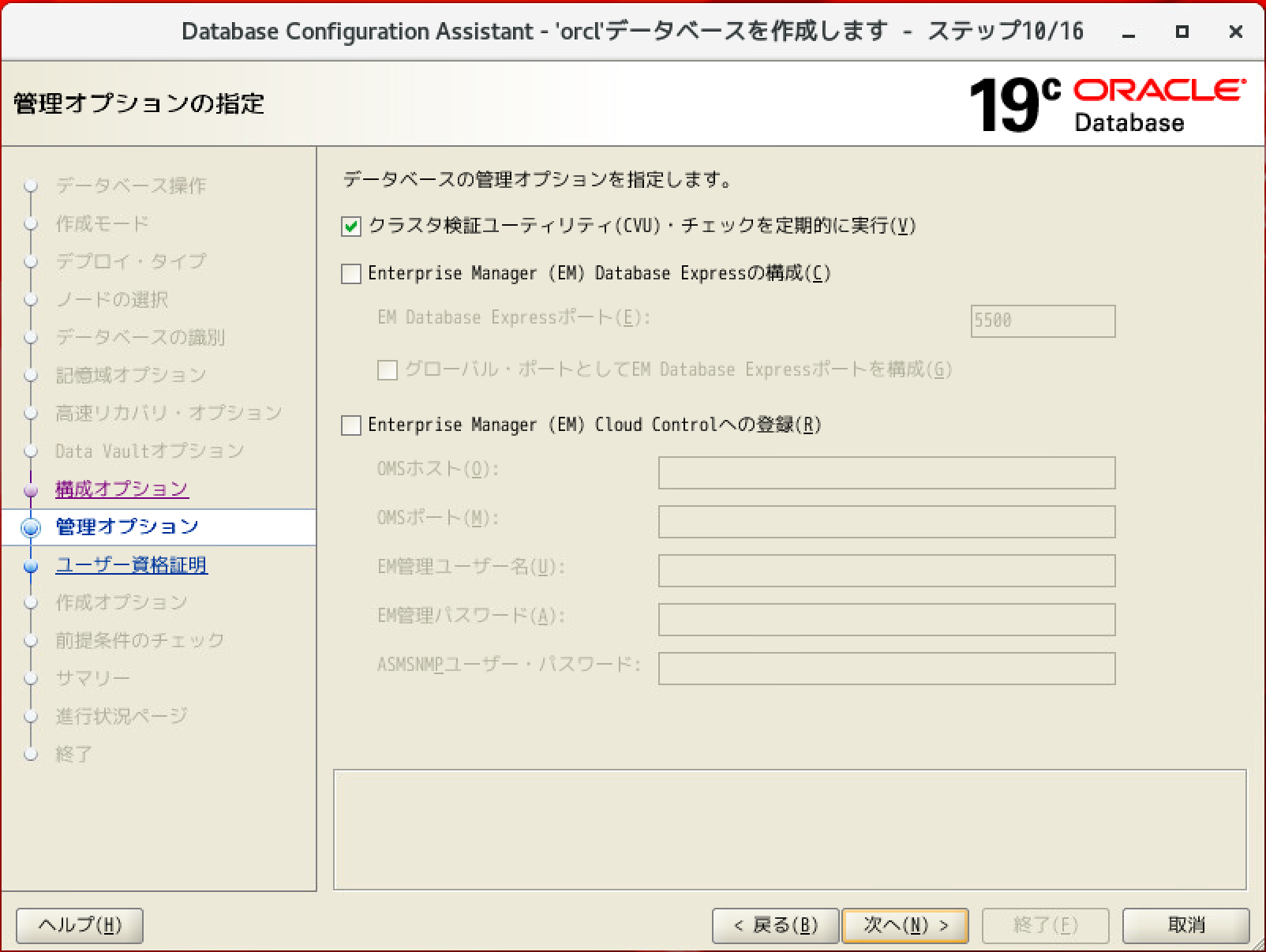Enable Enterprise Manager Database Expressの構成 checkbox
The height and width of the screenshot is (952, 1266).
point(351,274)
